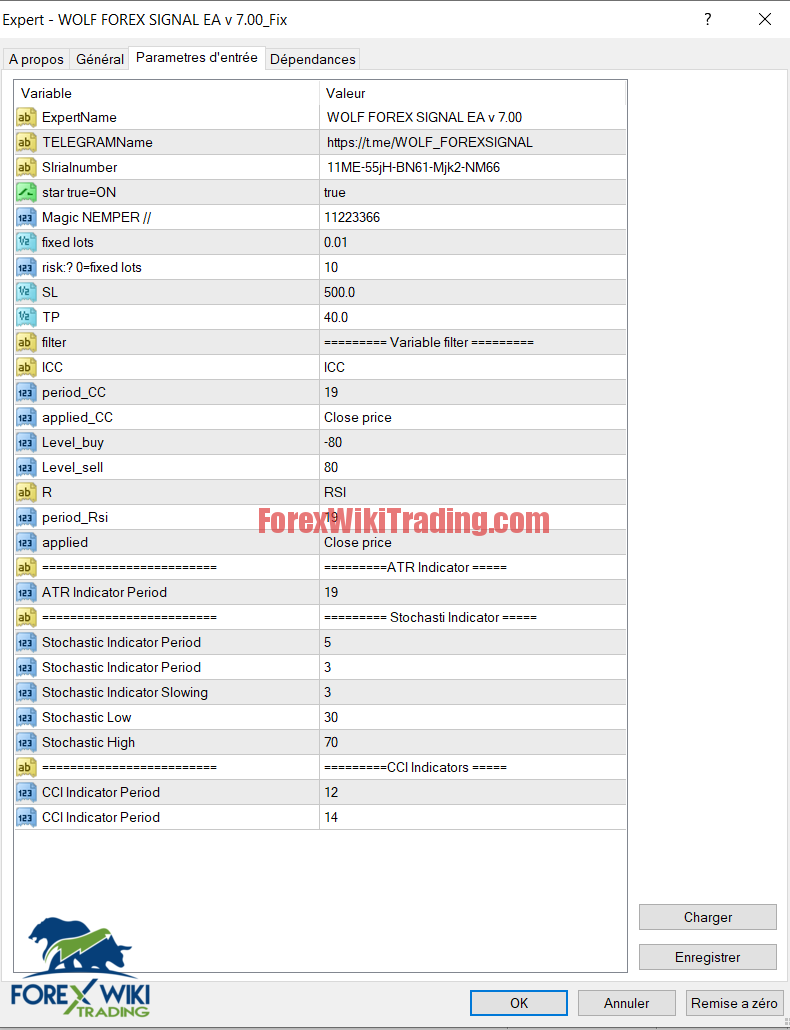
Task: Edit the ExpertName value field
Action: pyautogui.click(x=473, y=118)
